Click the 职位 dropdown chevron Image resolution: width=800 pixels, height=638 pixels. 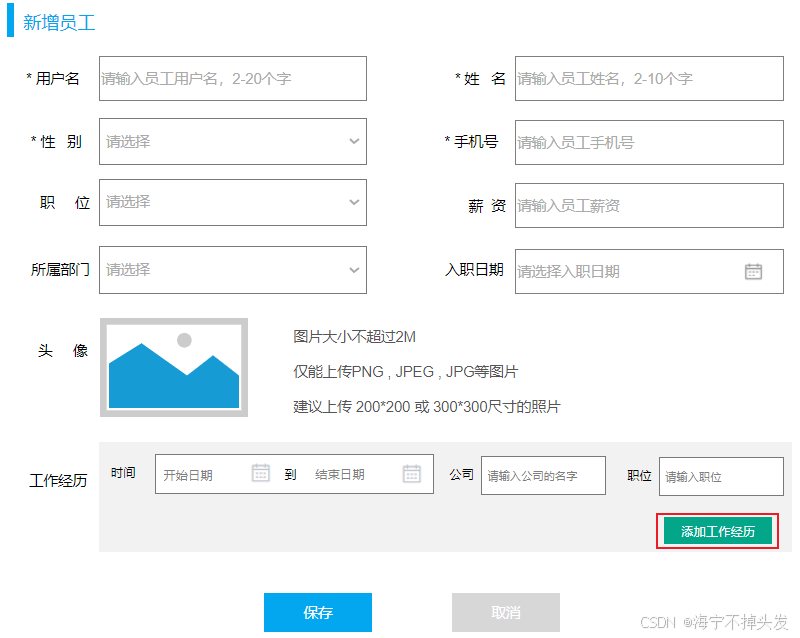click(354, 202)
